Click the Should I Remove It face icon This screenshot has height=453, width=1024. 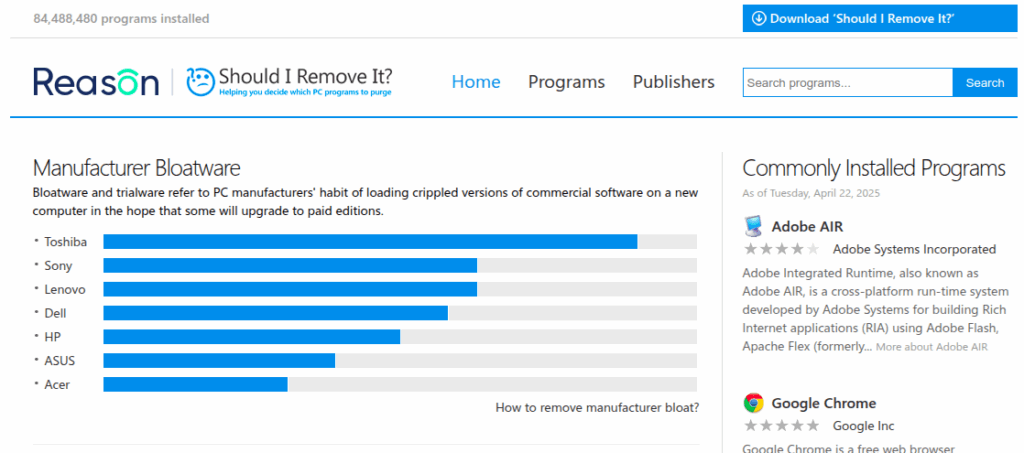(200, 82)
